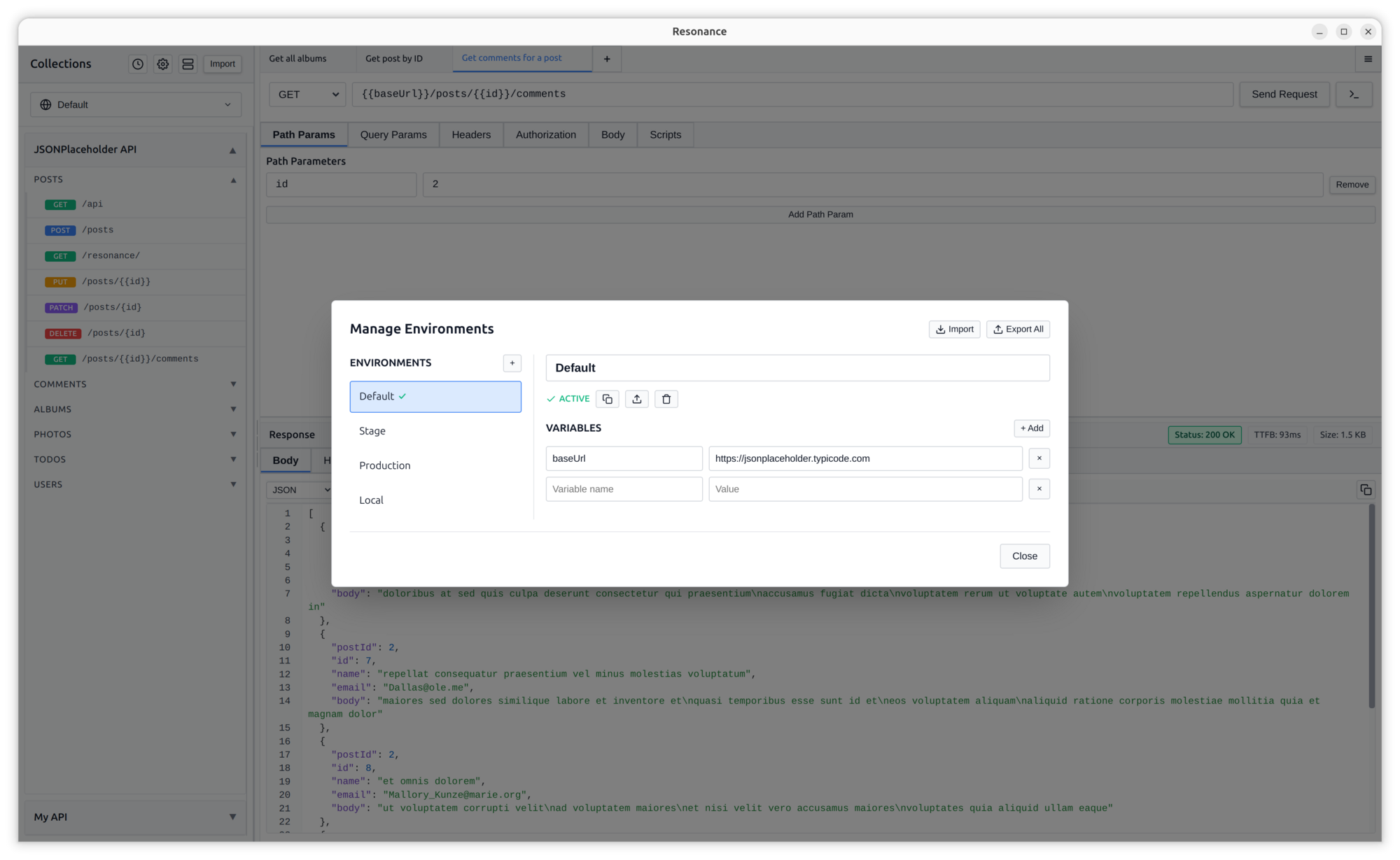The image size is (1400, 860).
Task: Close the Manage Environments dialog
Action: coord(1024,556)
